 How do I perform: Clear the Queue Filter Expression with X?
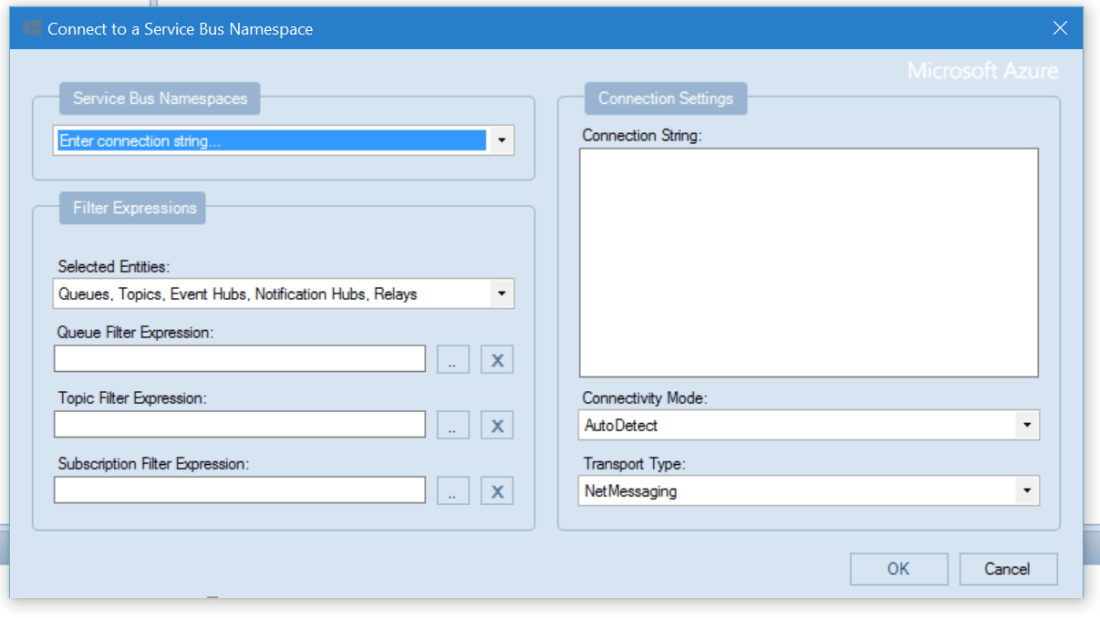pos(497,360)
